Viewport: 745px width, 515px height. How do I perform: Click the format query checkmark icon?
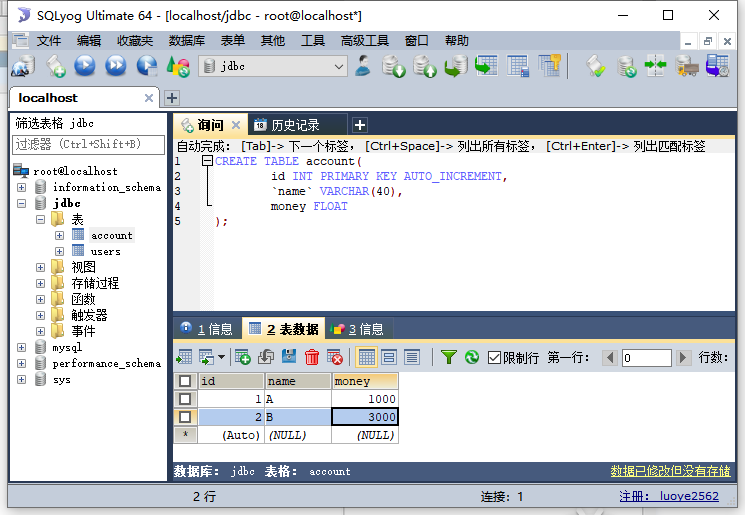click(x=595, y=66)
